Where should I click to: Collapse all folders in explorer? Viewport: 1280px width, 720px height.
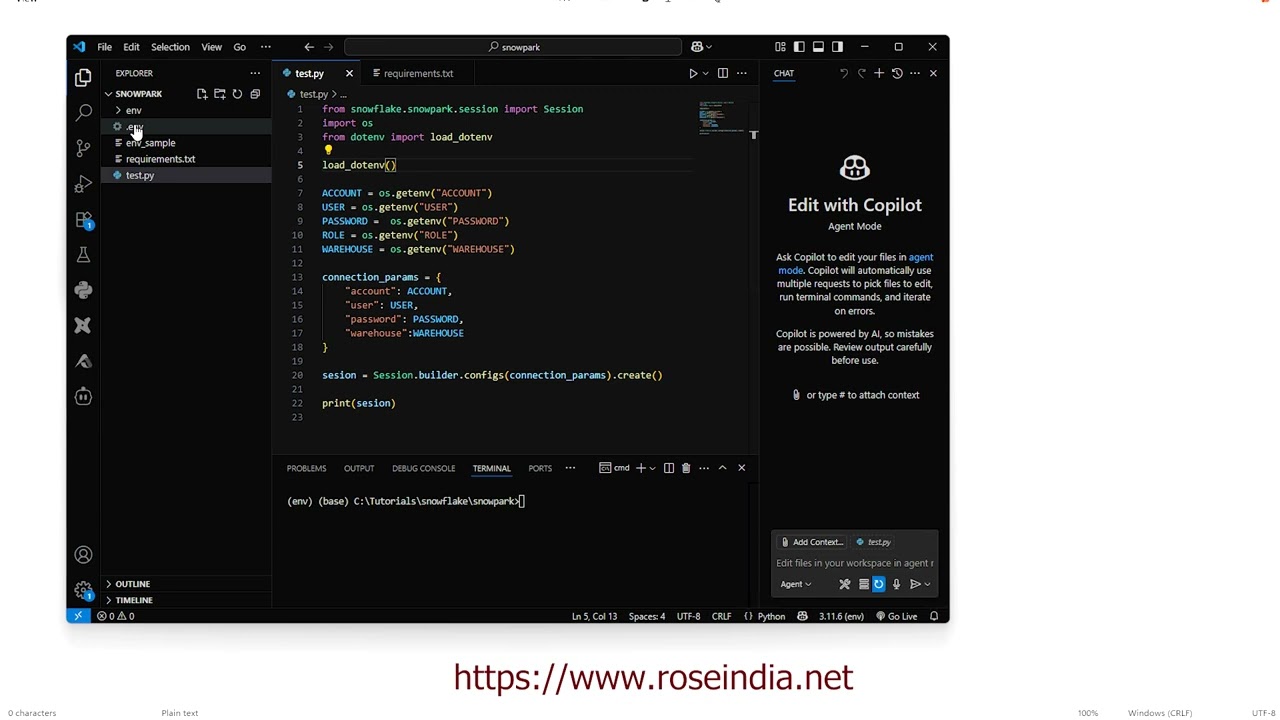click(x=255, y=94)
